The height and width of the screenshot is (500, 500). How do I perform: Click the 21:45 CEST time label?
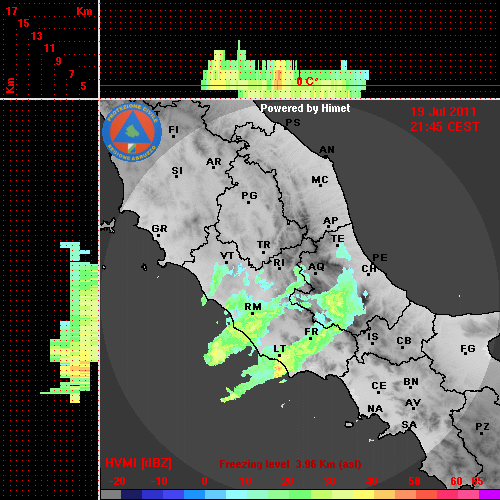445,127
